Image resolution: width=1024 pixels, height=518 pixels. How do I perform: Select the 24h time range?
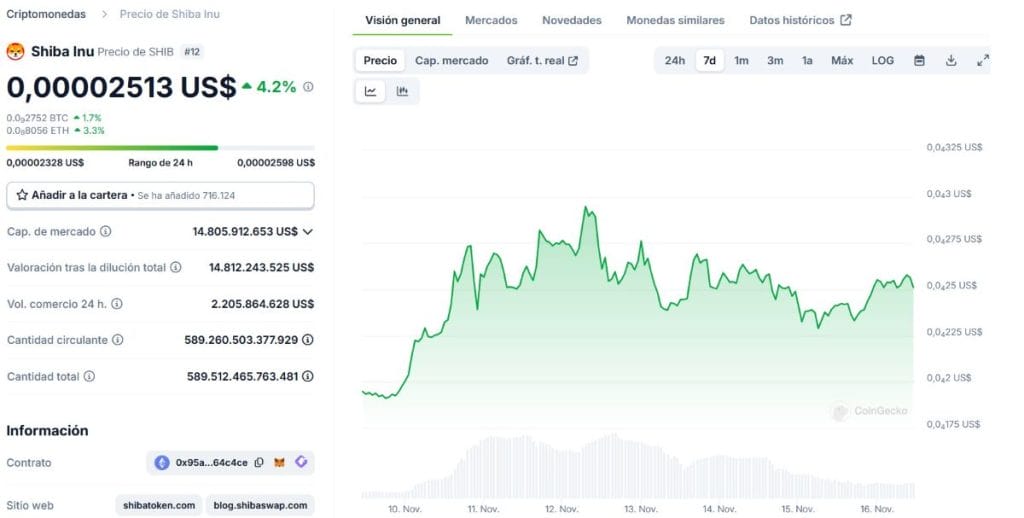pyautogui.click(x=675, y=61)
